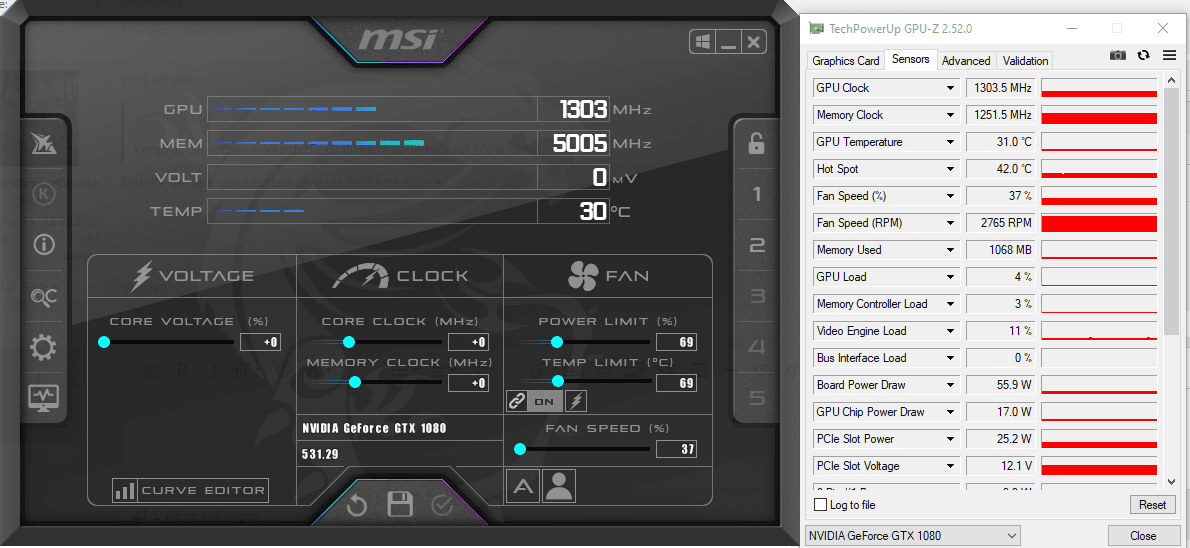Open the Validation tab
This screenshot has width=1190, height=548.
click(1025, 61)
